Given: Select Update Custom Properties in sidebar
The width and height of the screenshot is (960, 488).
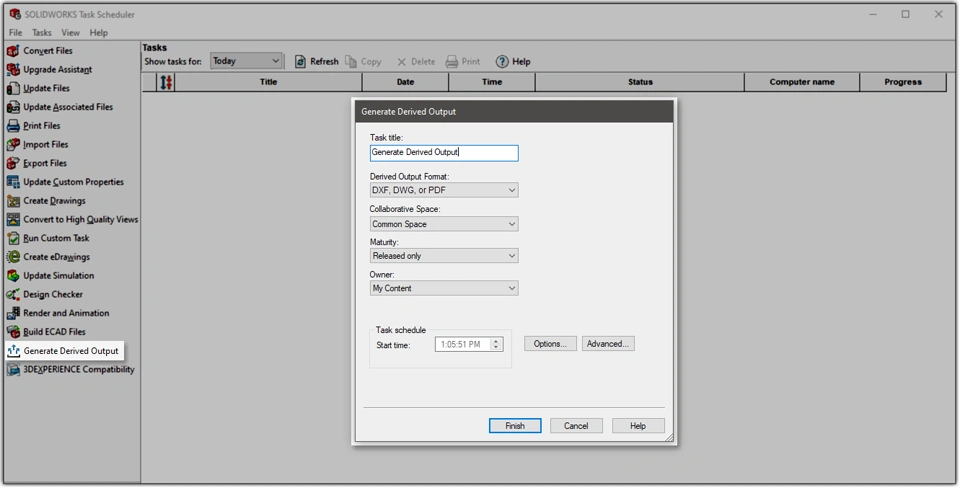Looking at the screenshot, I should tap(73, 182).
